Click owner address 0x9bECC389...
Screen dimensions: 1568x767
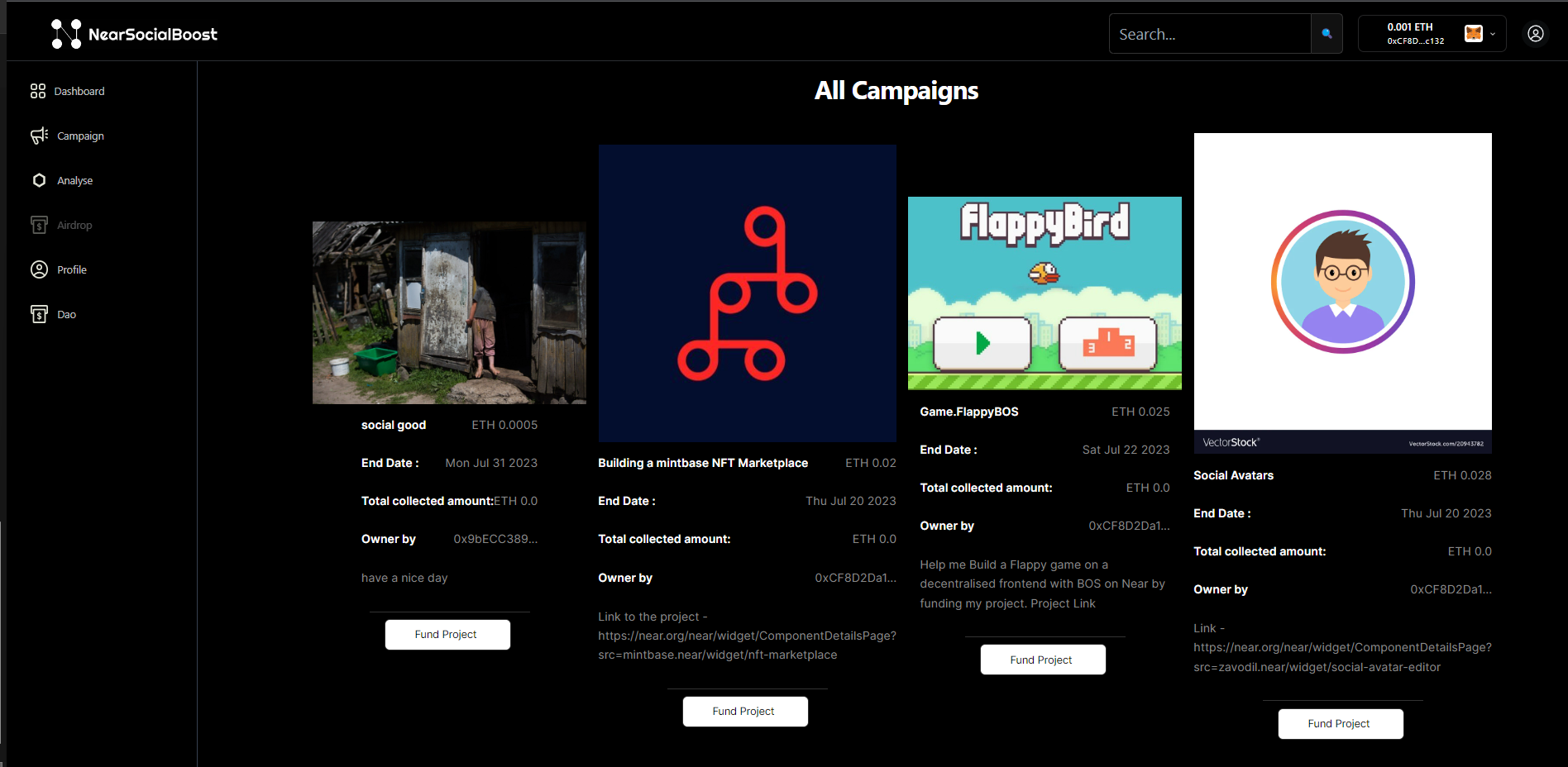click(x=495, y=539)
